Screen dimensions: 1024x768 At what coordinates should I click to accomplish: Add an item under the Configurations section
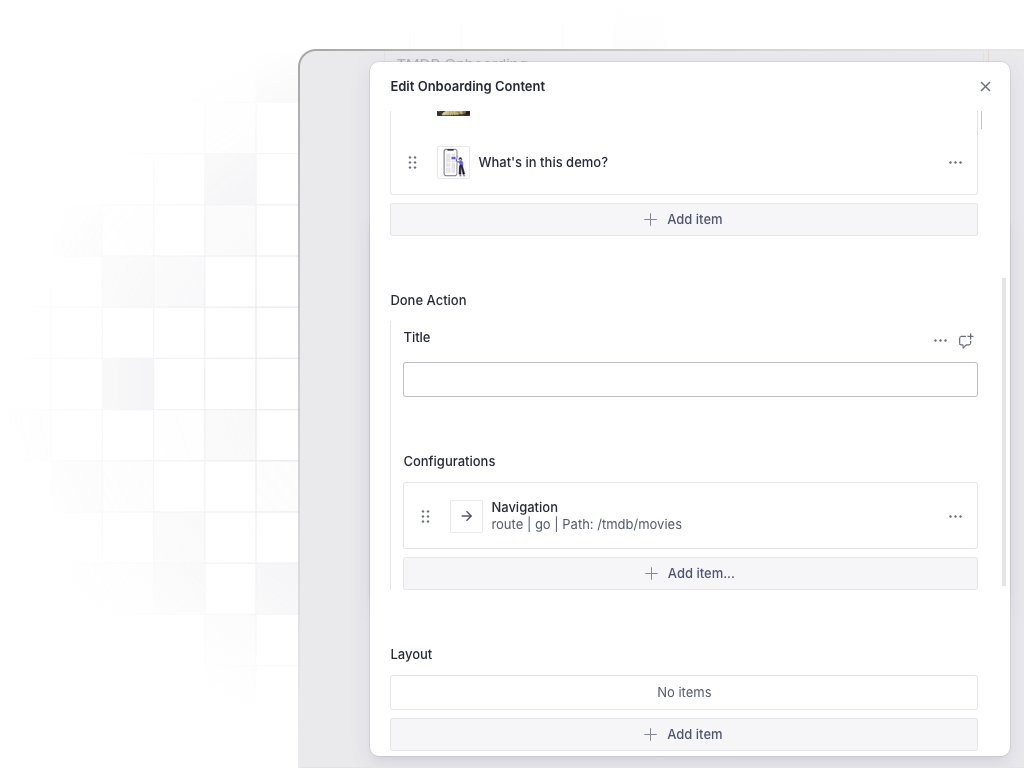[690, 573]
